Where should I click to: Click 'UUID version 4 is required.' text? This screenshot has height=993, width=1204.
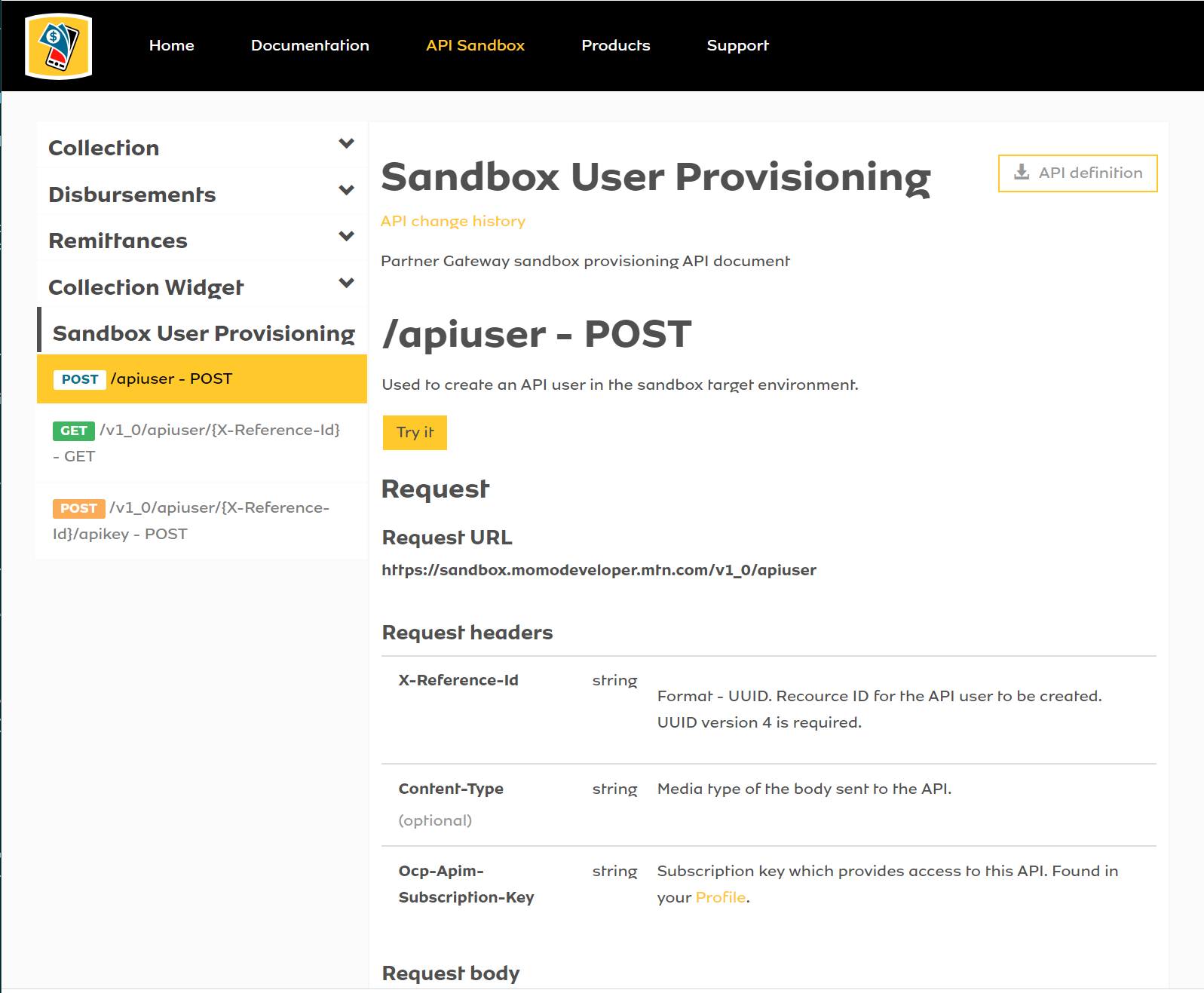pos(759,722)
